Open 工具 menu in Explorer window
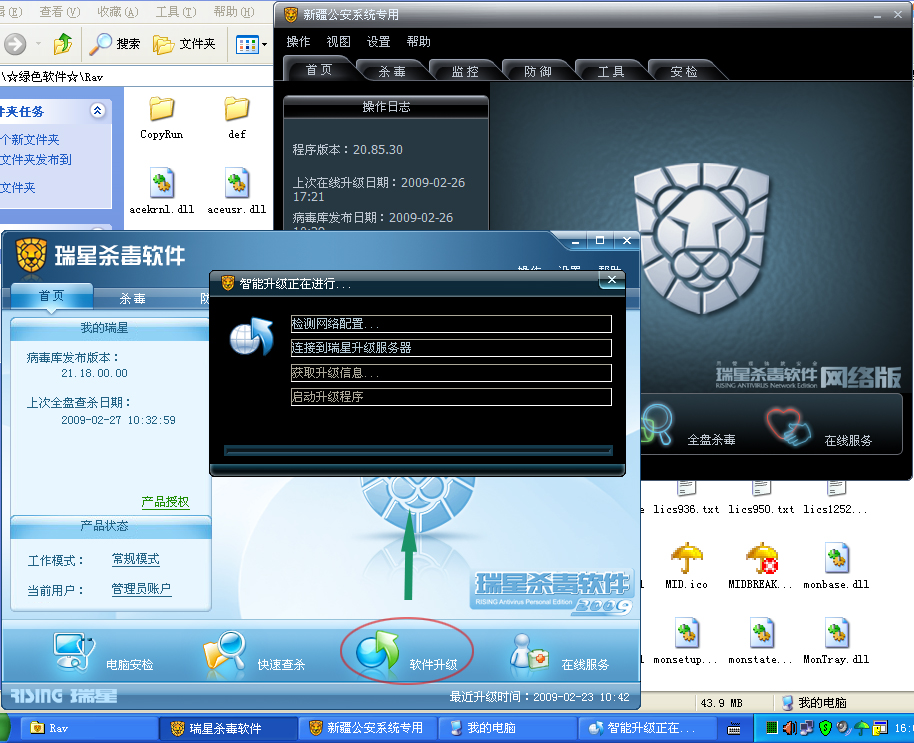This screenshot has height=743, width=914. [176, 11]
